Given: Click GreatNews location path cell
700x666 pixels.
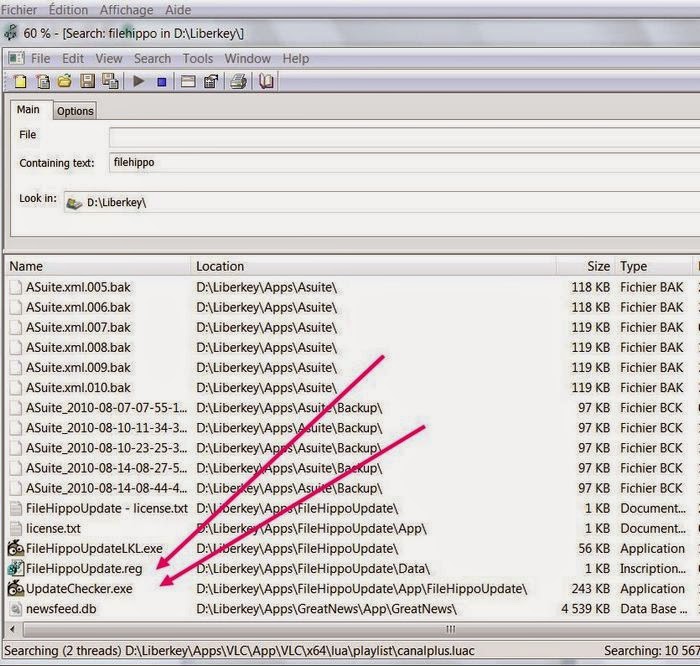Looking at the screenshot, I should pyautogui.click(x=326, y=608).
